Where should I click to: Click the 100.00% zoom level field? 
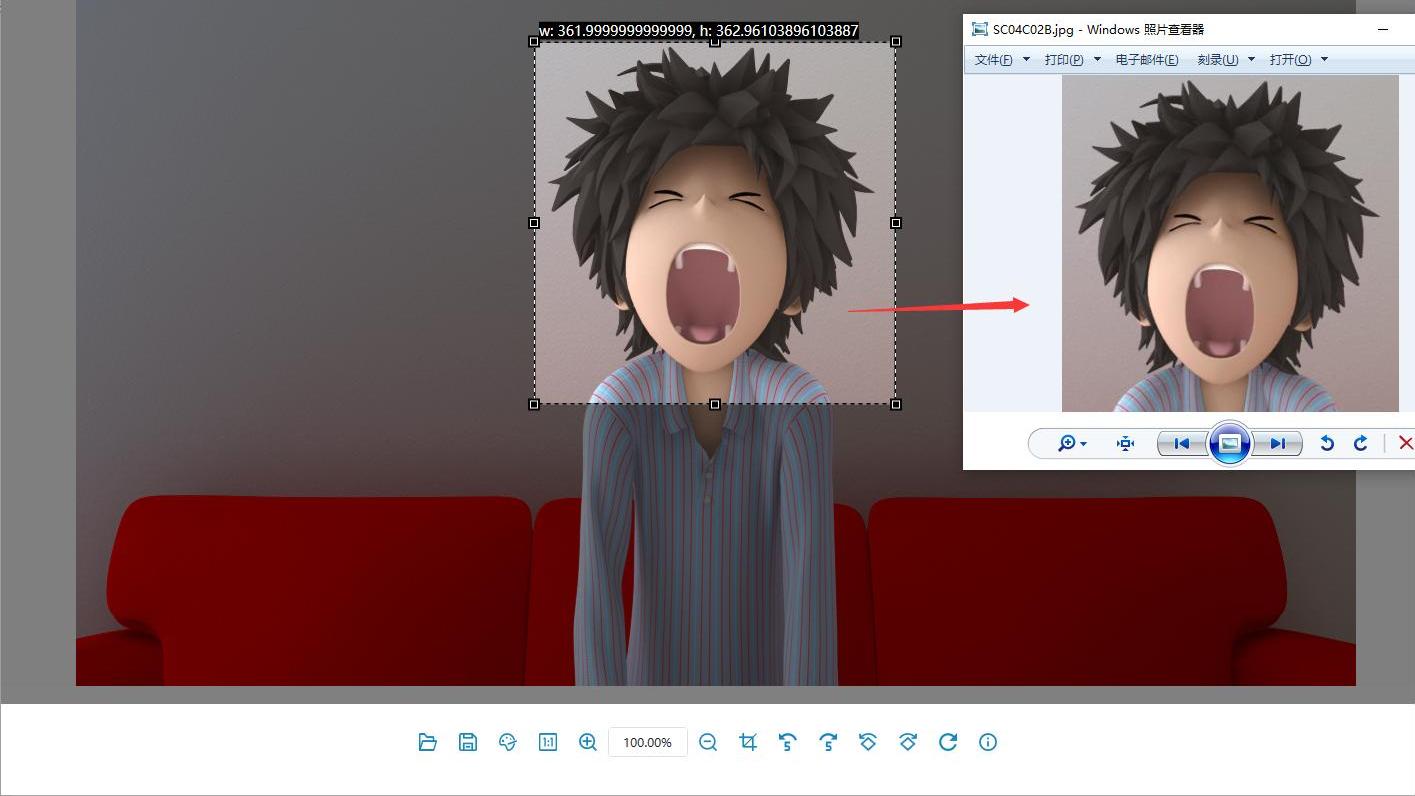(x=647, y=742)
